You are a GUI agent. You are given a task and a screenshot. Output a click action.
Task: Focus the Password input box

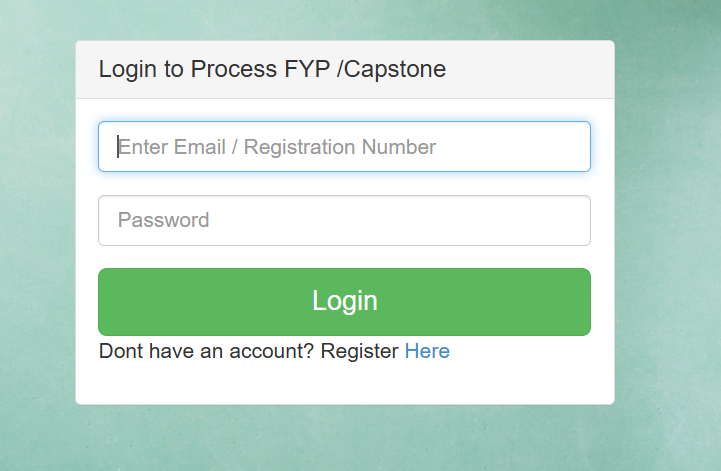coord(344,220)
